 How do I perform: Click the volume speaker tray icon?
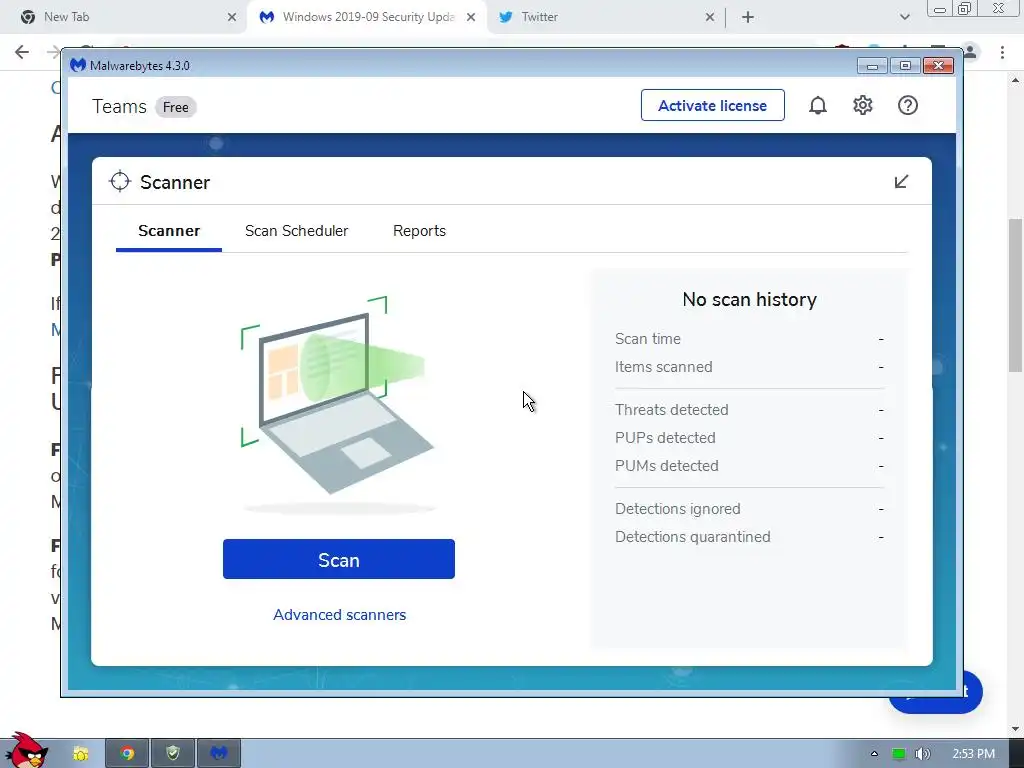922,754
